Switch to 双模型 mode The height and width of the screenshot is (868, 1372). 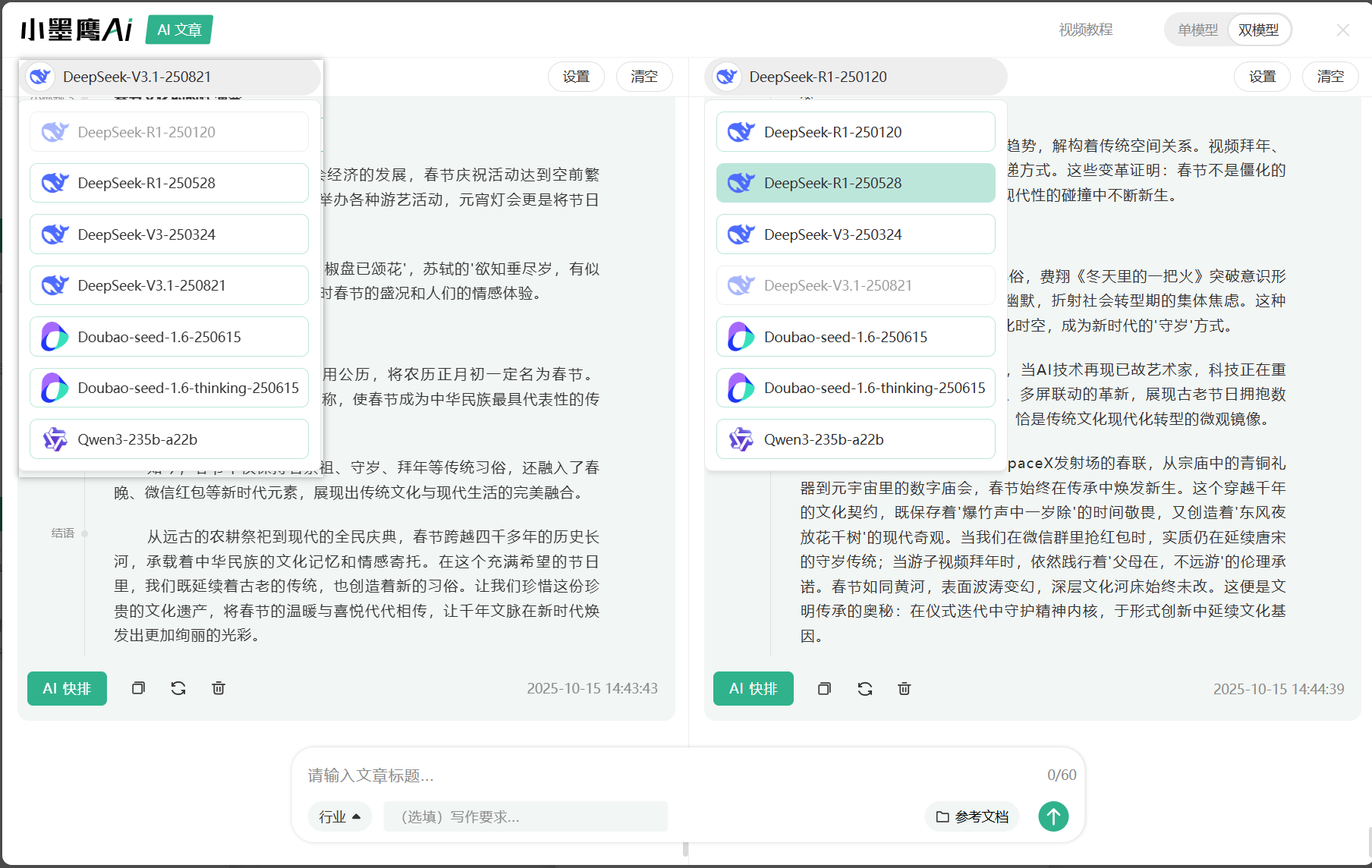pyautogui.click(x=1258, y=30)
